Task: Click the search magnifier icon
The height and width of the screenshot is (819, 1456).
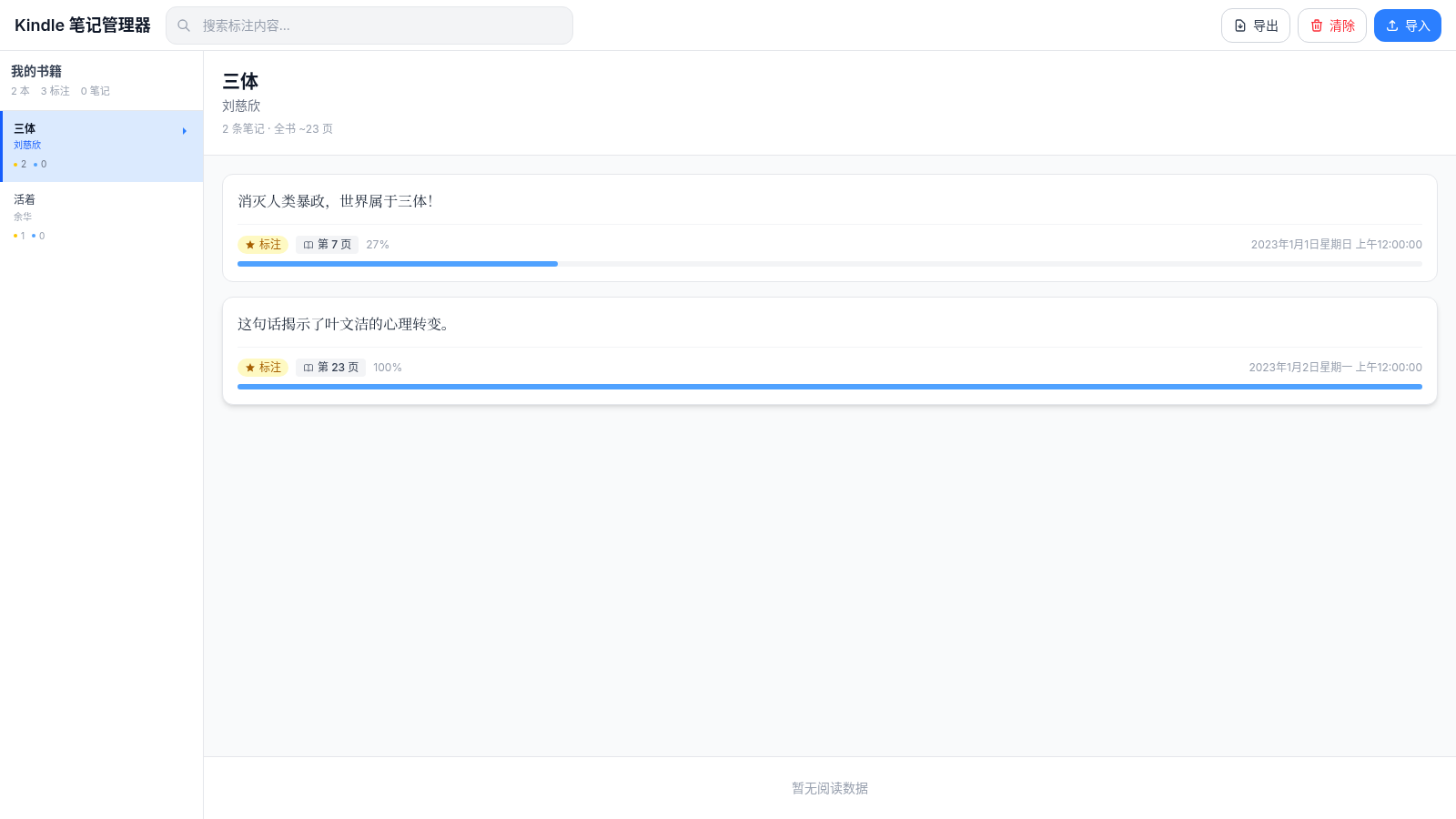Action: coord(184,25)
